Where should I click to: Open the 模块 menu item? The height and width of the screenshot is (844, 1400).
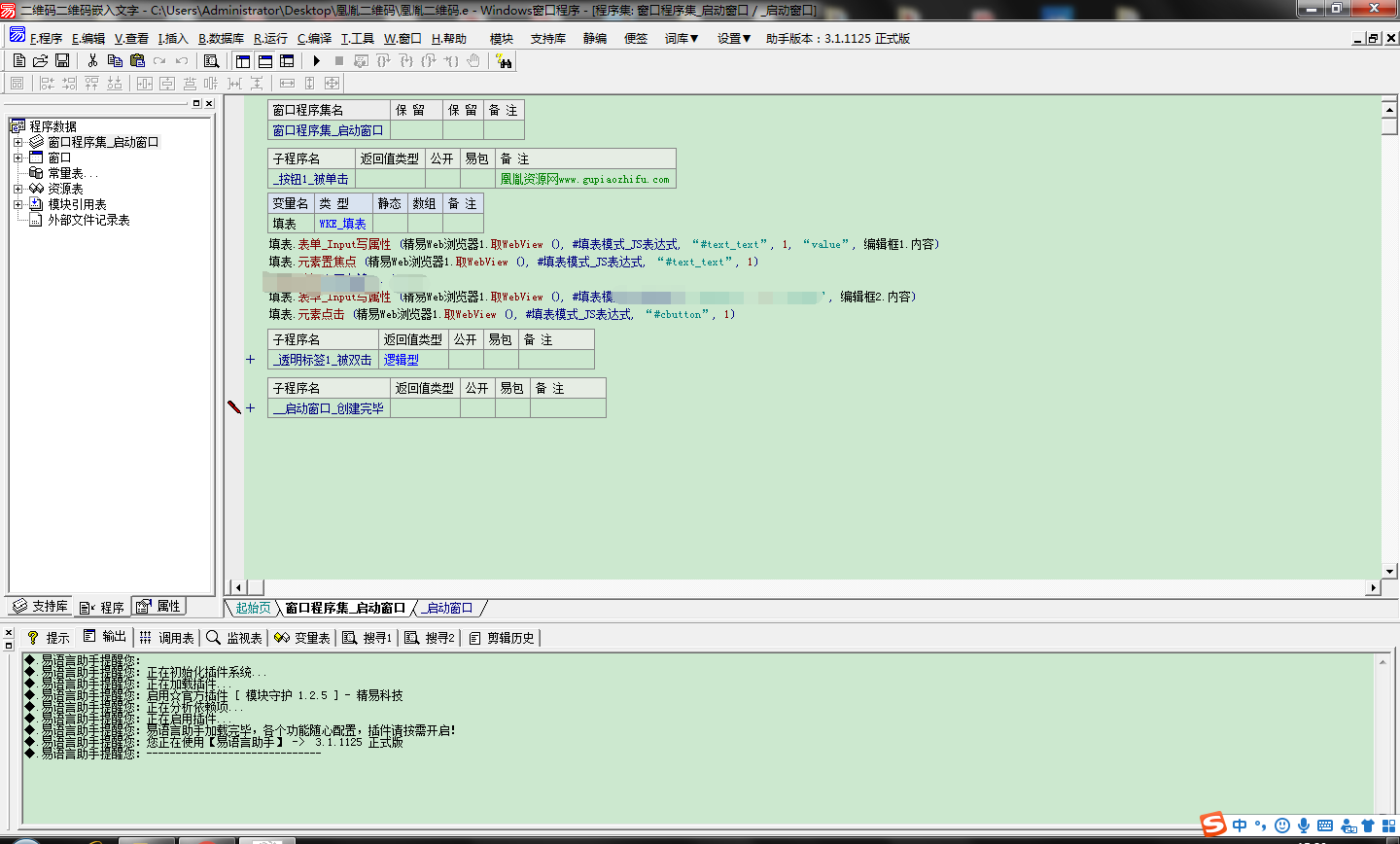pyautogui.click(x=502, y=38)
